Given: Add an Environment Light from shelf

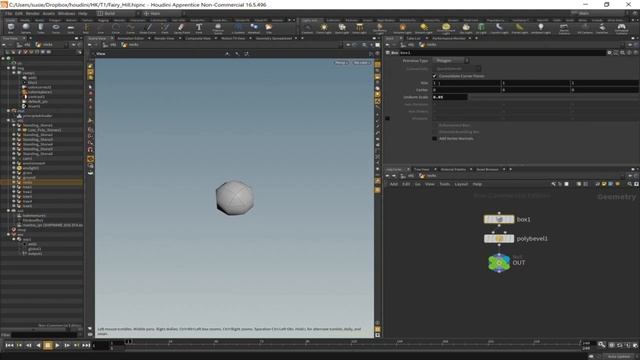Looking at the screenshot, I should 446,29.
